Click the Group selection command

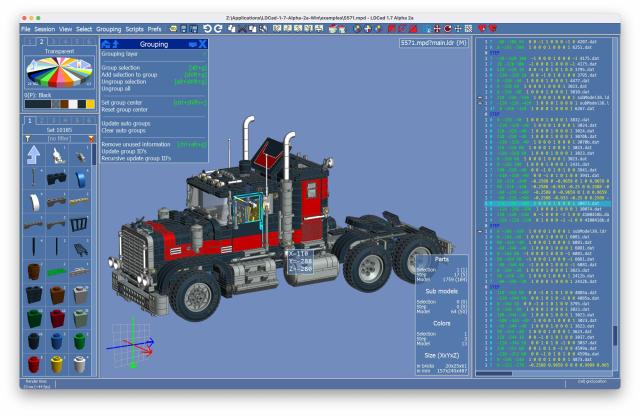point(123,68)
